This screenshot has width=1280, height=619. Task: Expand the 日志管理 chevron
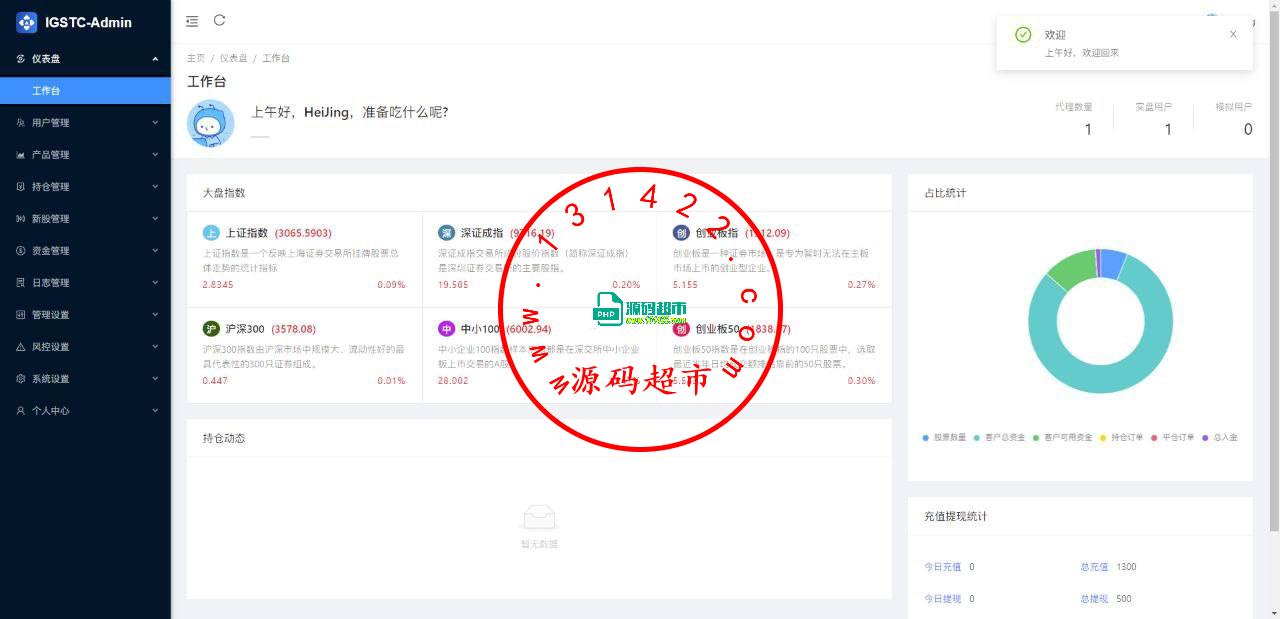point(155,283)
